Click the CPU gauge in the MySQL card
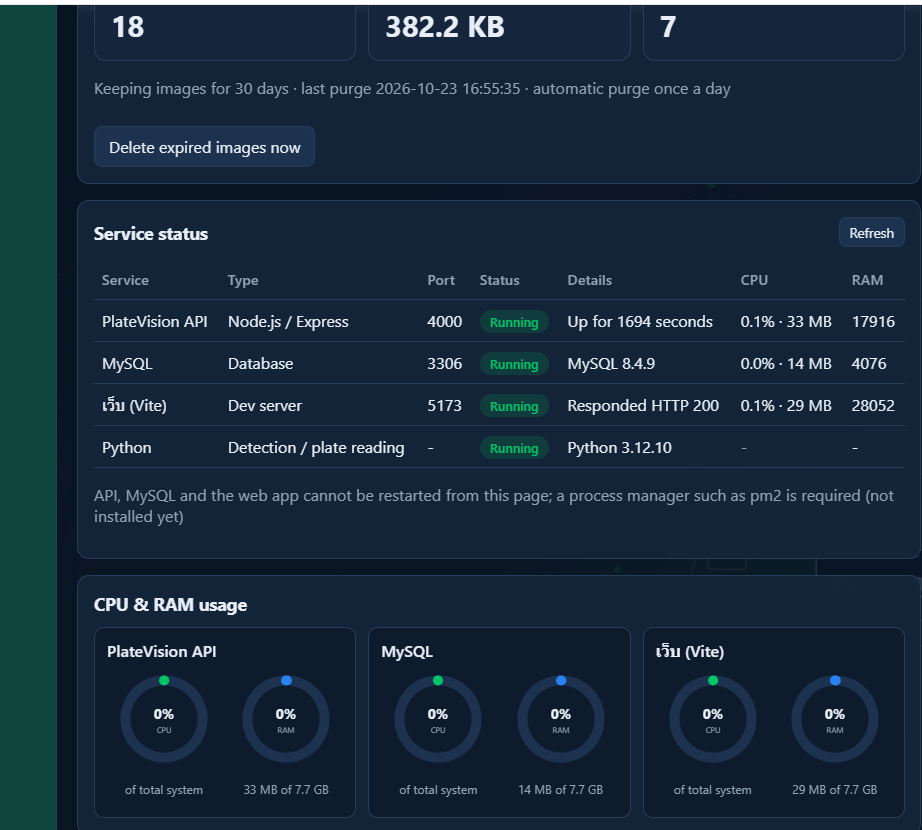Image resolution: width=922 pixels, height=830 pixels. coord(438,719)
